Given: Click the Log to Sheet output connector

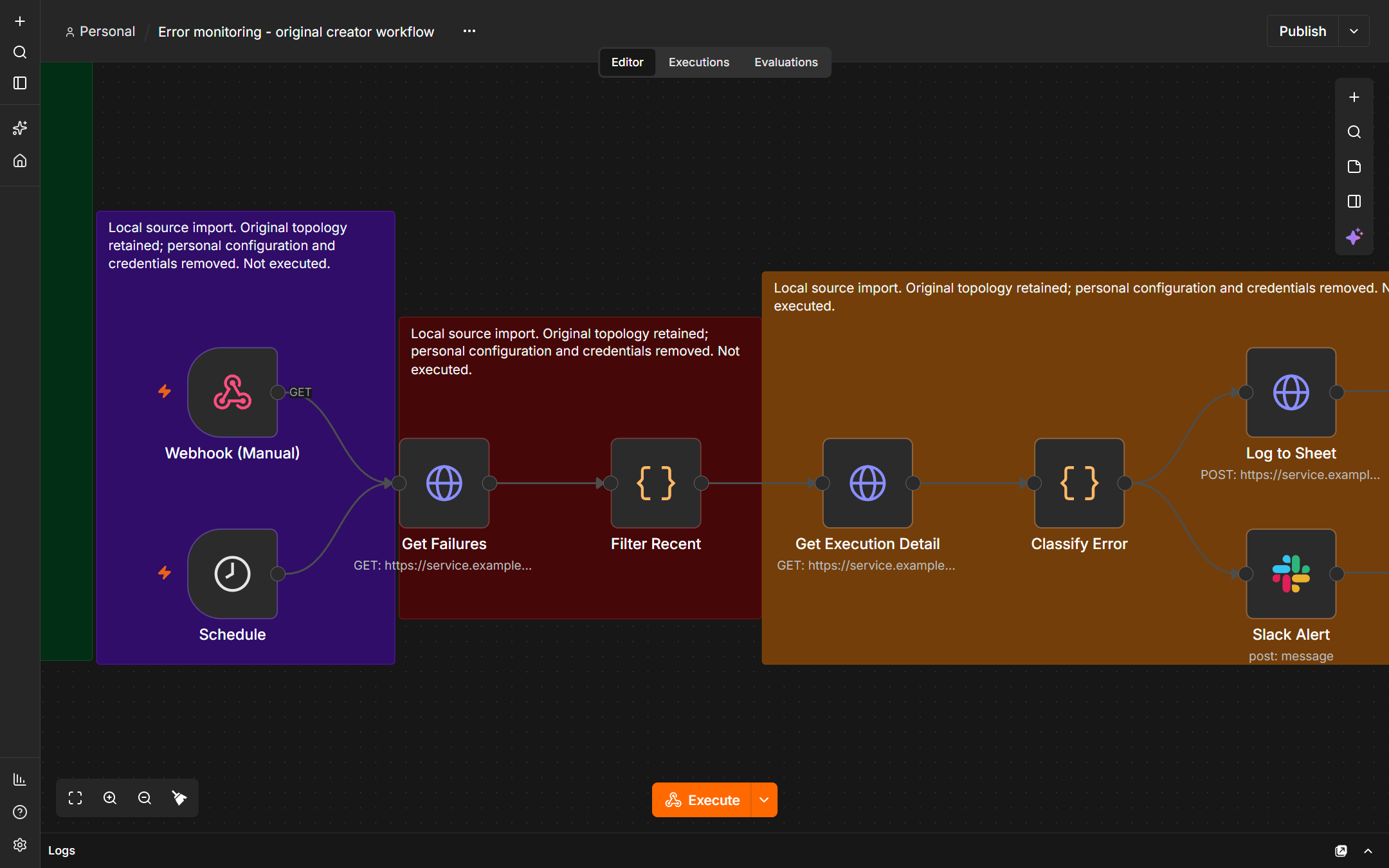Looking at the screenshot, I should [1336, 392].
